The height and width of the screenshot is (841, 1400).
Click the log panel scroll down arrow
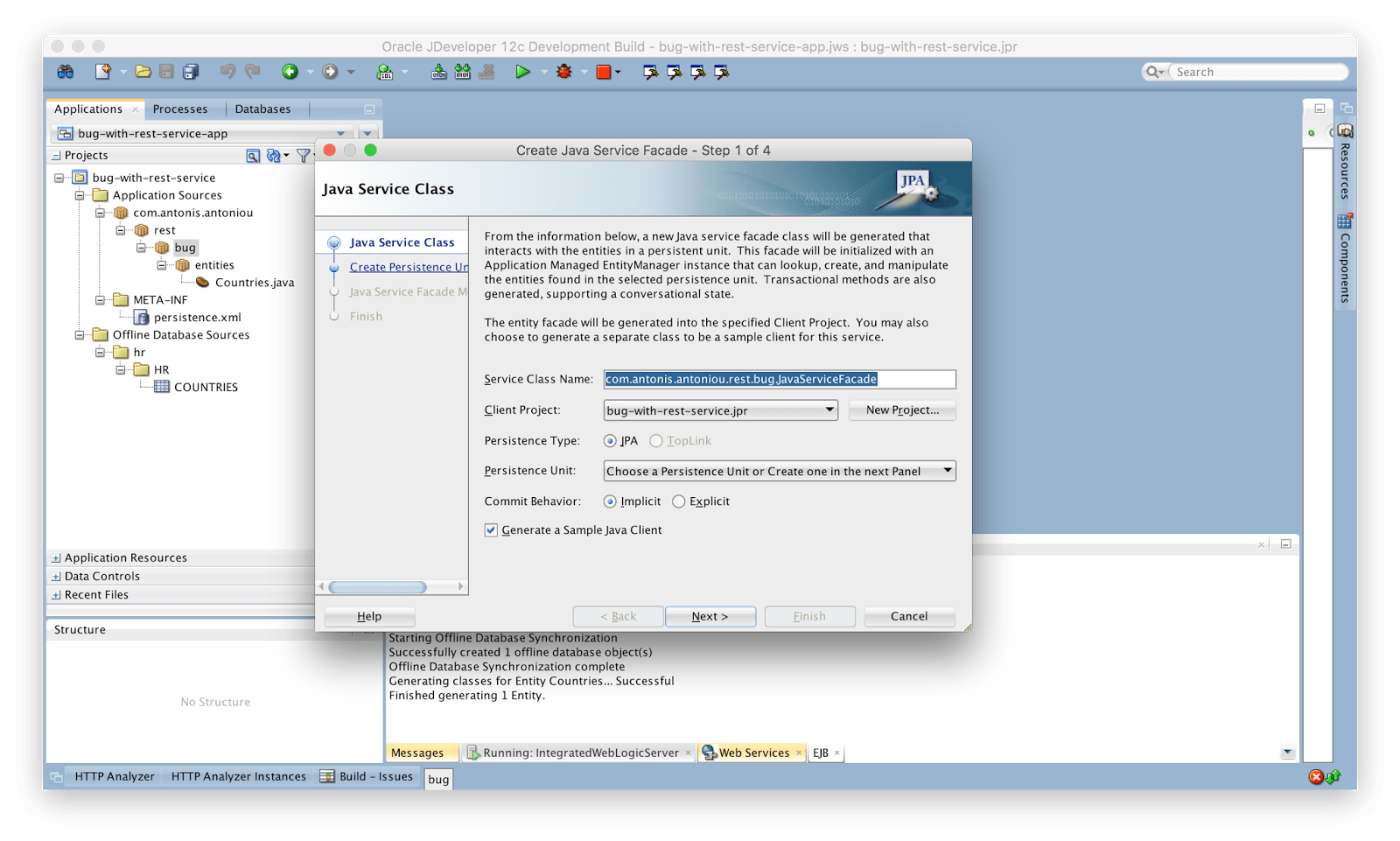[x=1287, y=753]
